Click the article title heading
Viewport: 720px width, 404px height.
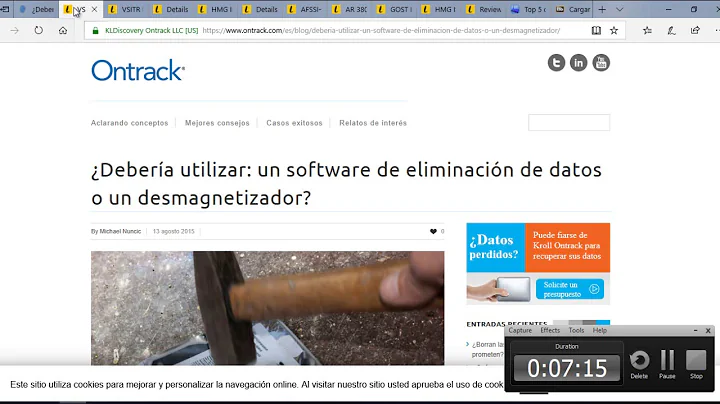click(x=346, y=184)
